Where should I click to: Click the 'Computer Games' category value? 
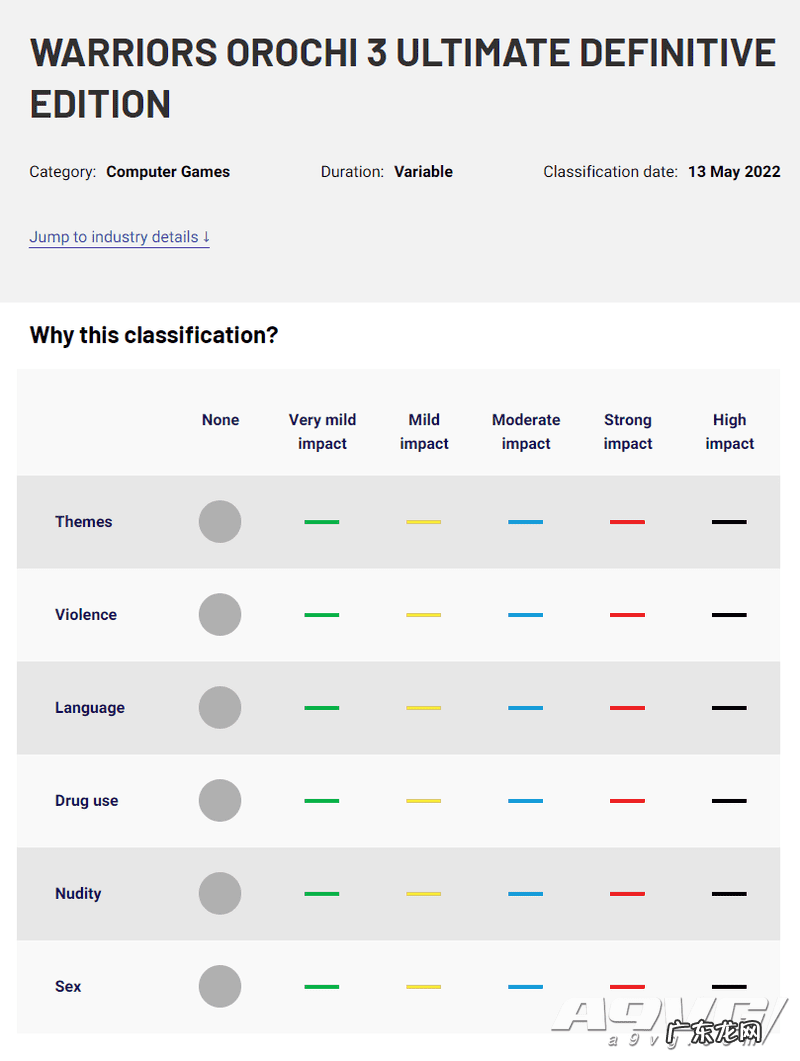coord(168,172)
